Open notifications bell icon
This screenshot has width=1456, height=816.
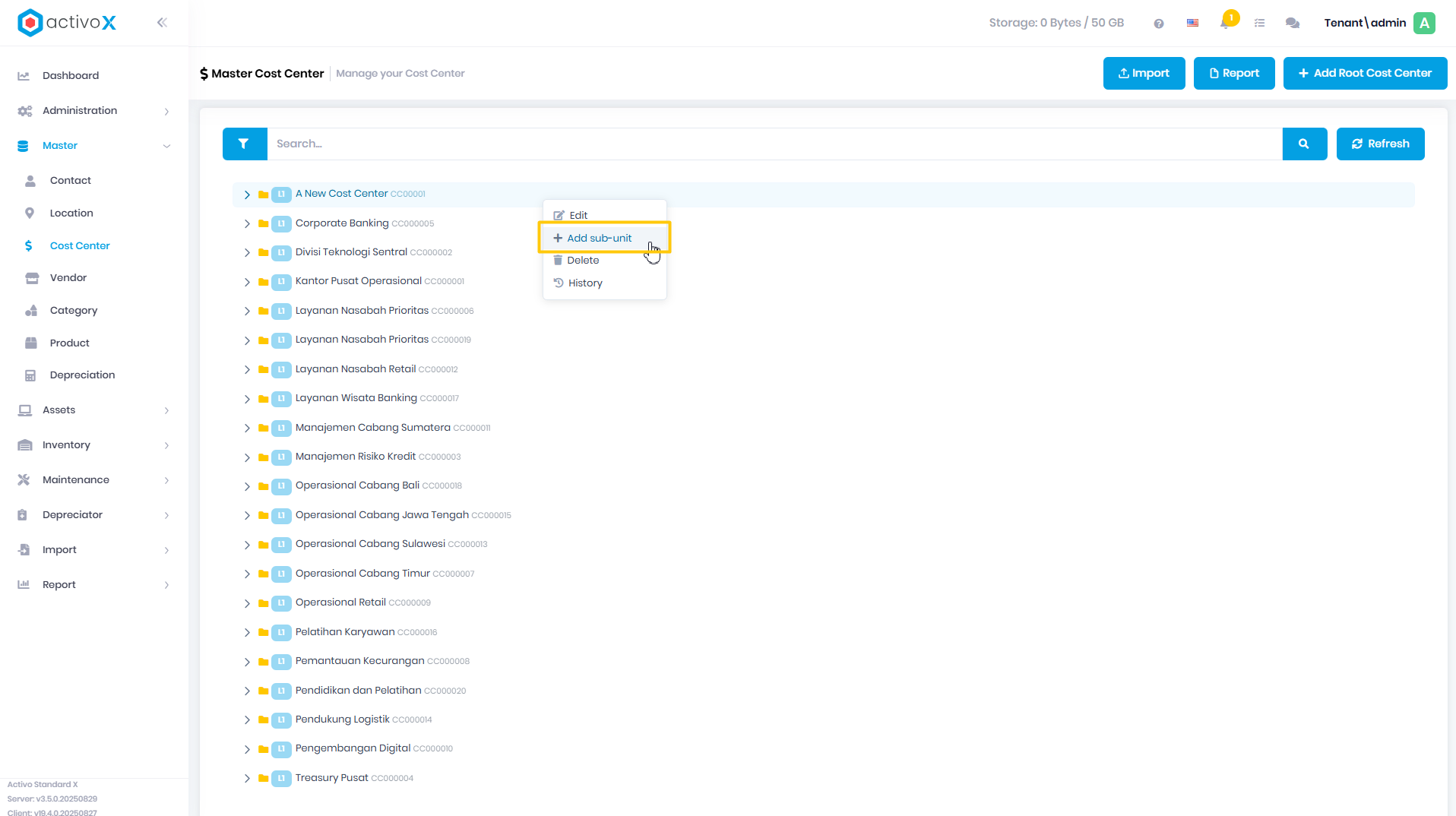click(x=1225, y=23)
